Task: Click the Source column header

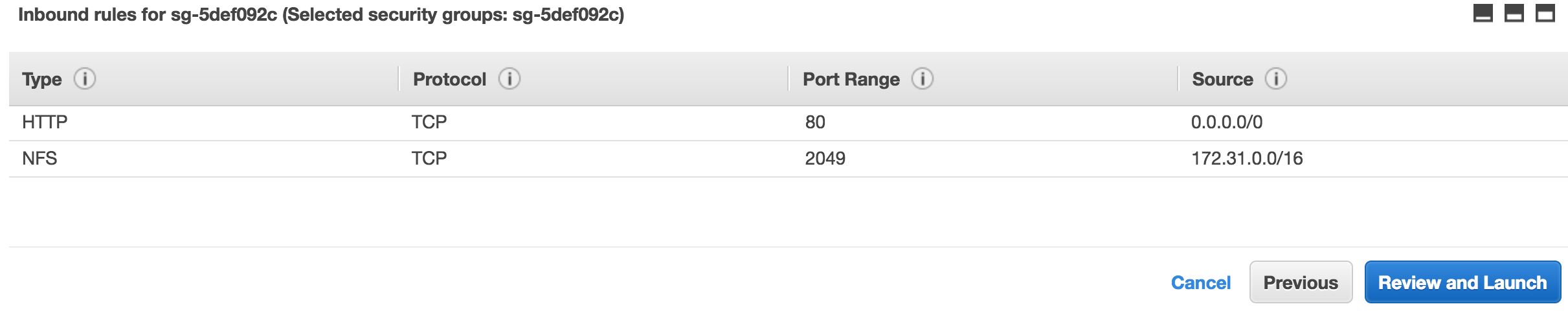Action: (1222, 79)
